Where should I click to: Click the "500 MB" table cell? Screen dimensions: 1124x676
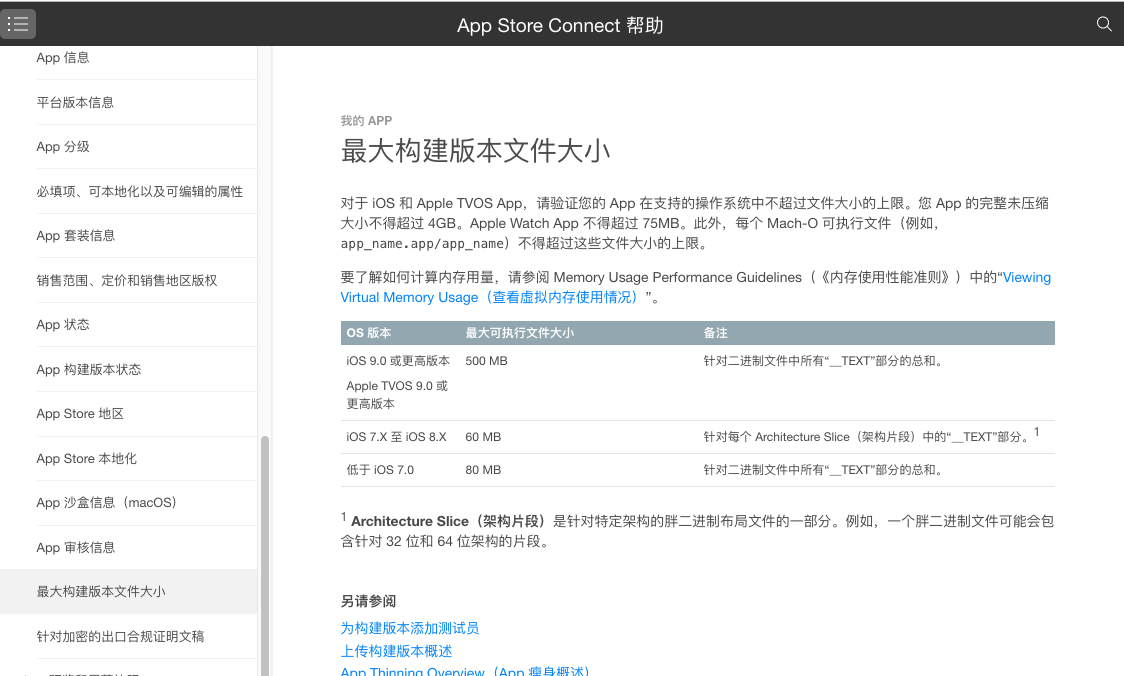[486, 361]
